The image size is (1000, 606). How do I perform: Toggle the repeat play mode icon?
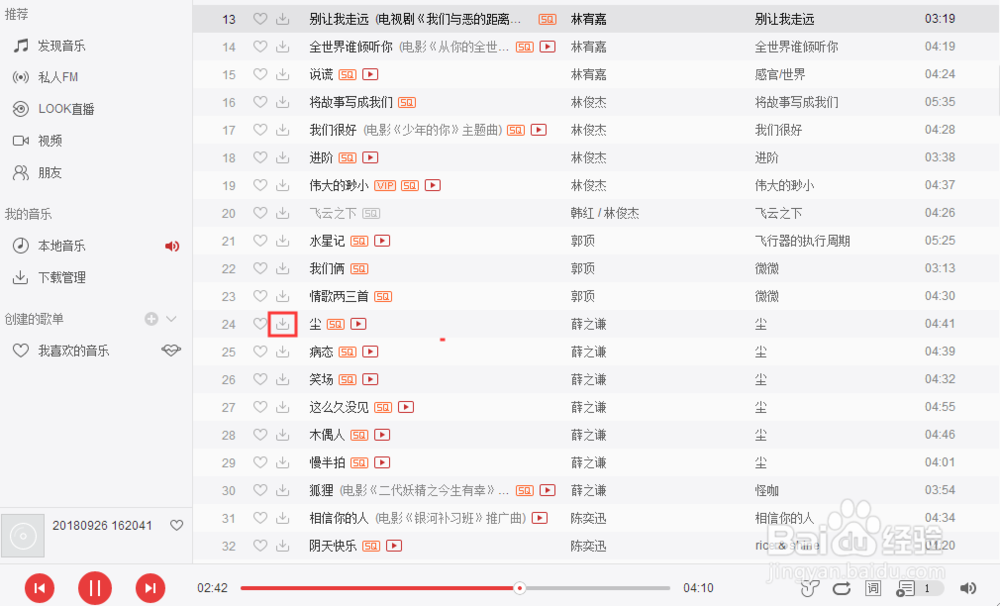click(x=840, y=588)
